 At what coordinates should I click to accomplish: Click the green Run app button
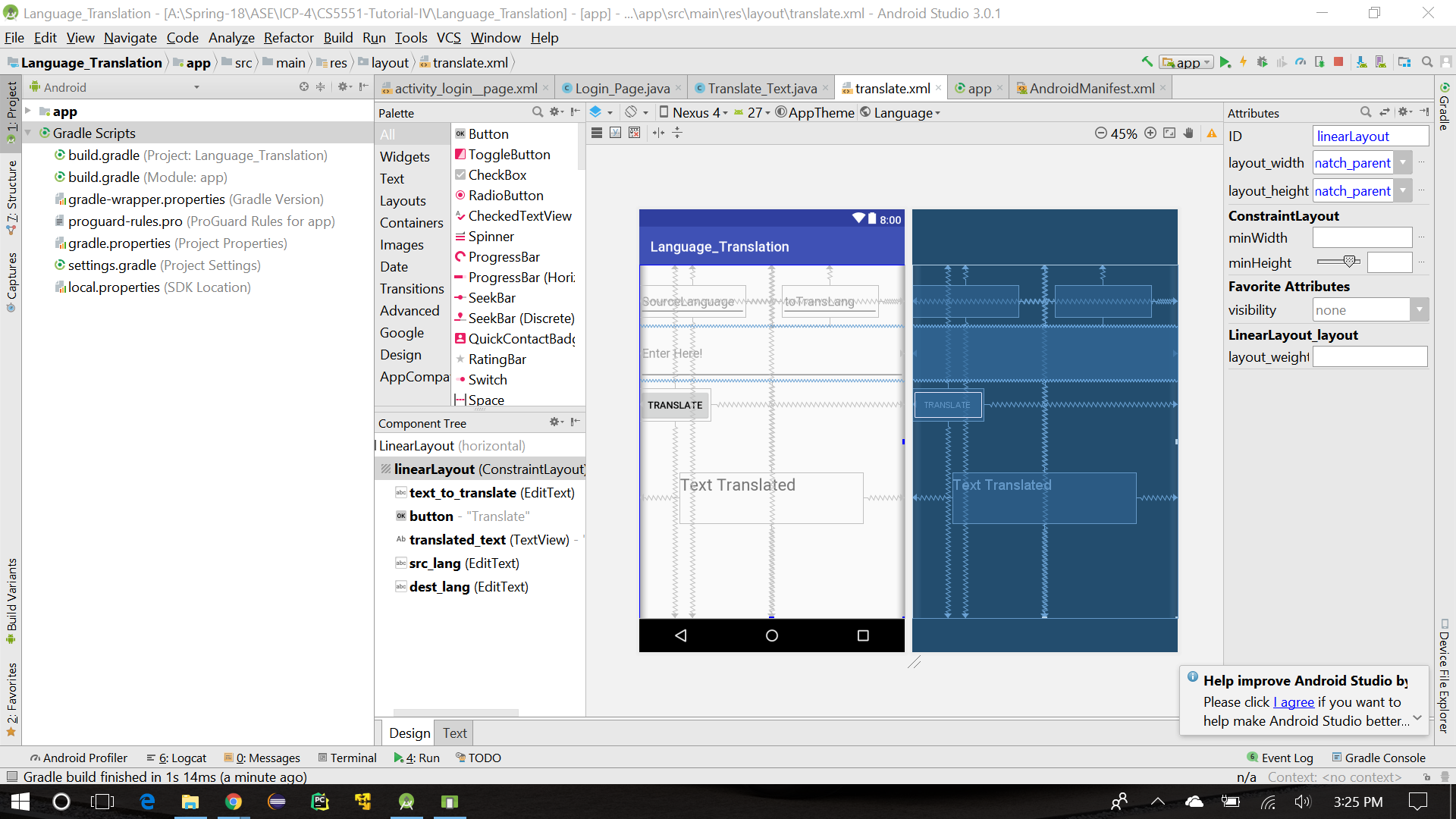pos(1225,62)
